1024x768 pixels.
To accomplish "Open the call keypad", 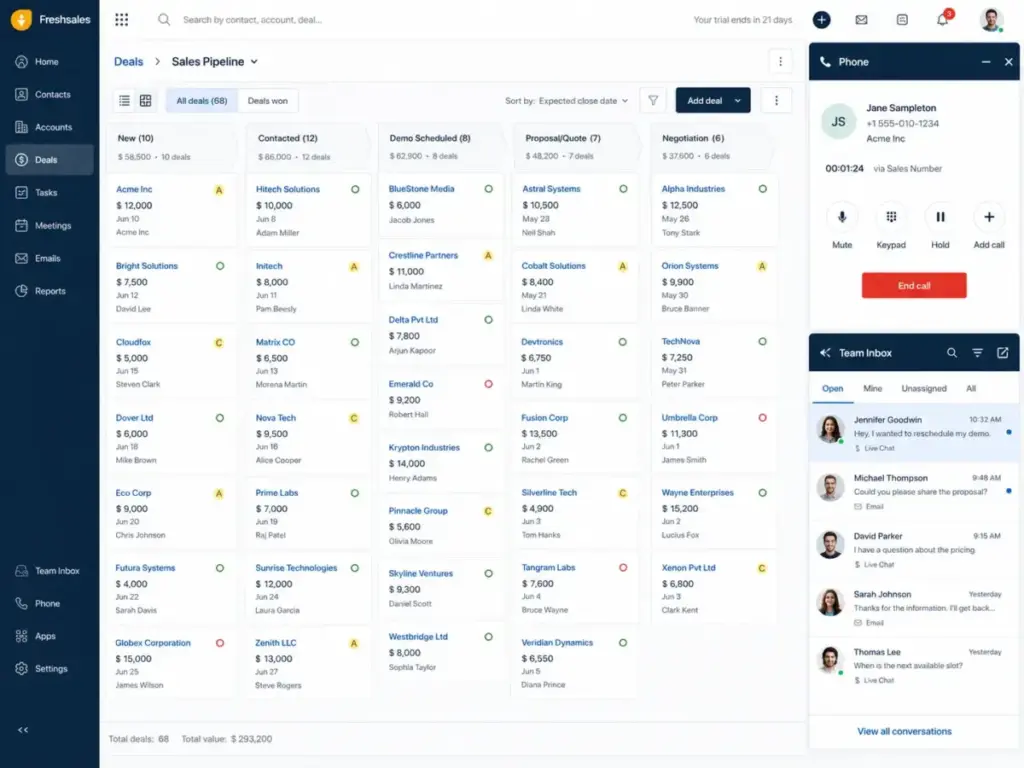I will [891, 217].
